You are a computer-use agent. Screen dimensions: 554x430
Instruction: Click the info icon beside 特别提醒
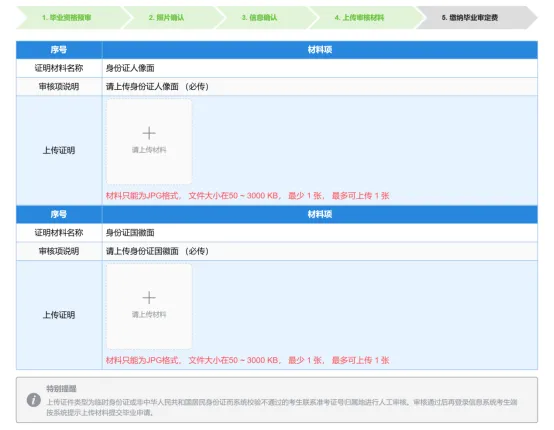point(34,400)
